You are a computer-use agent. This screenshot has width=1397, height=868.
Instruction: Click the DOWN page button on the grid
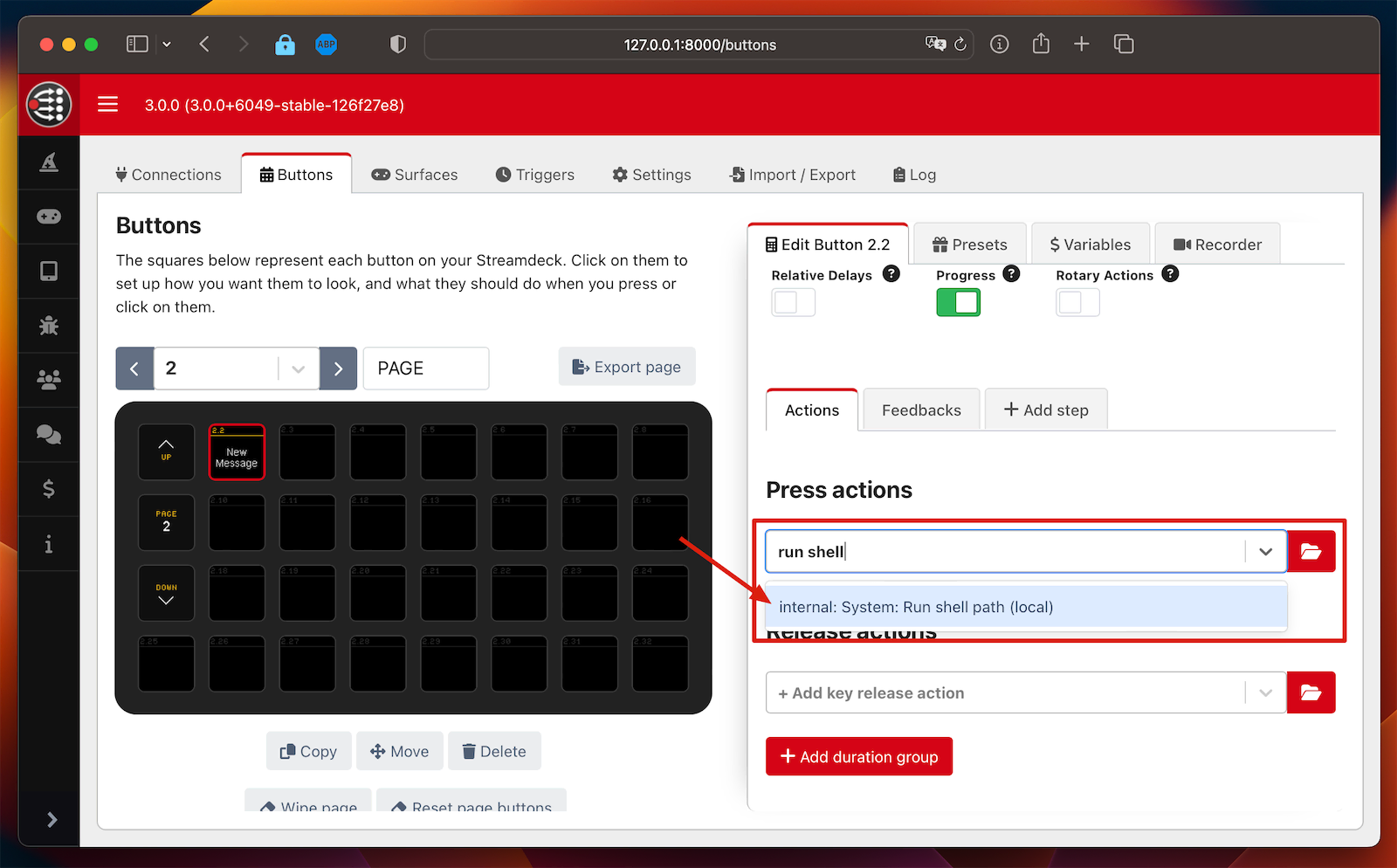pos(166,593)
